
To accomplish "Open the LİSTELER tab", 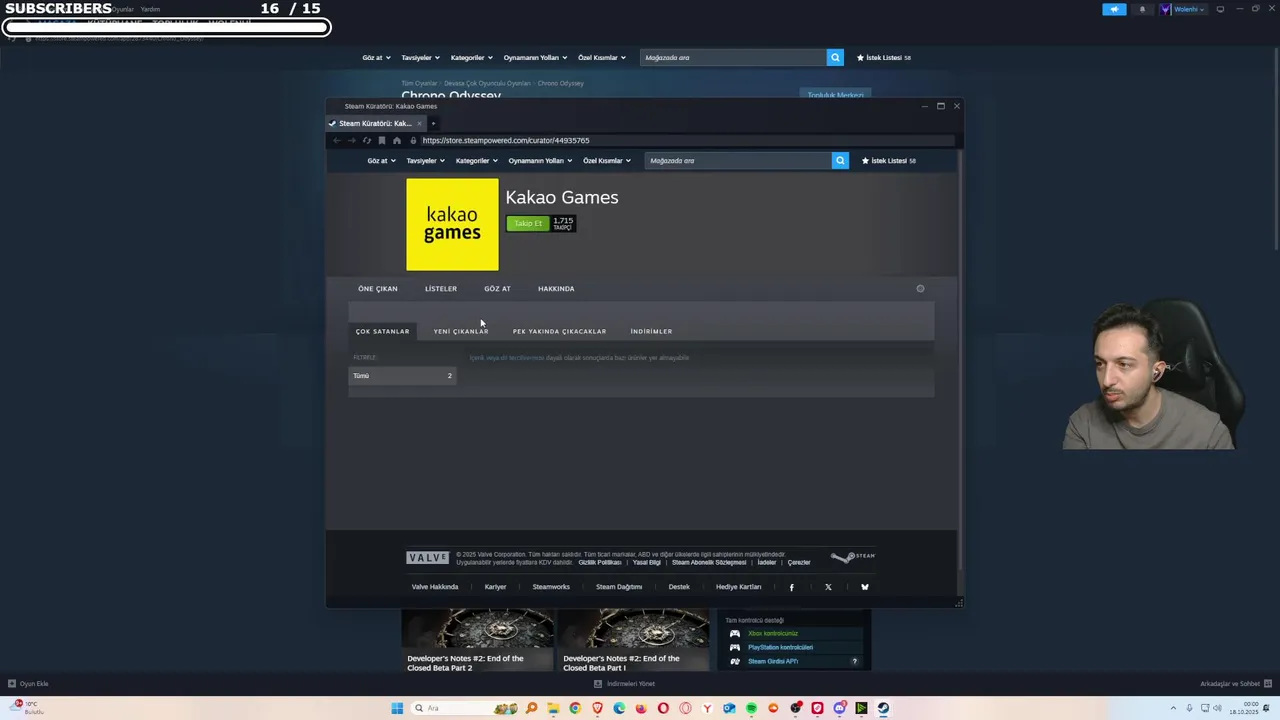I will [441, 288].
